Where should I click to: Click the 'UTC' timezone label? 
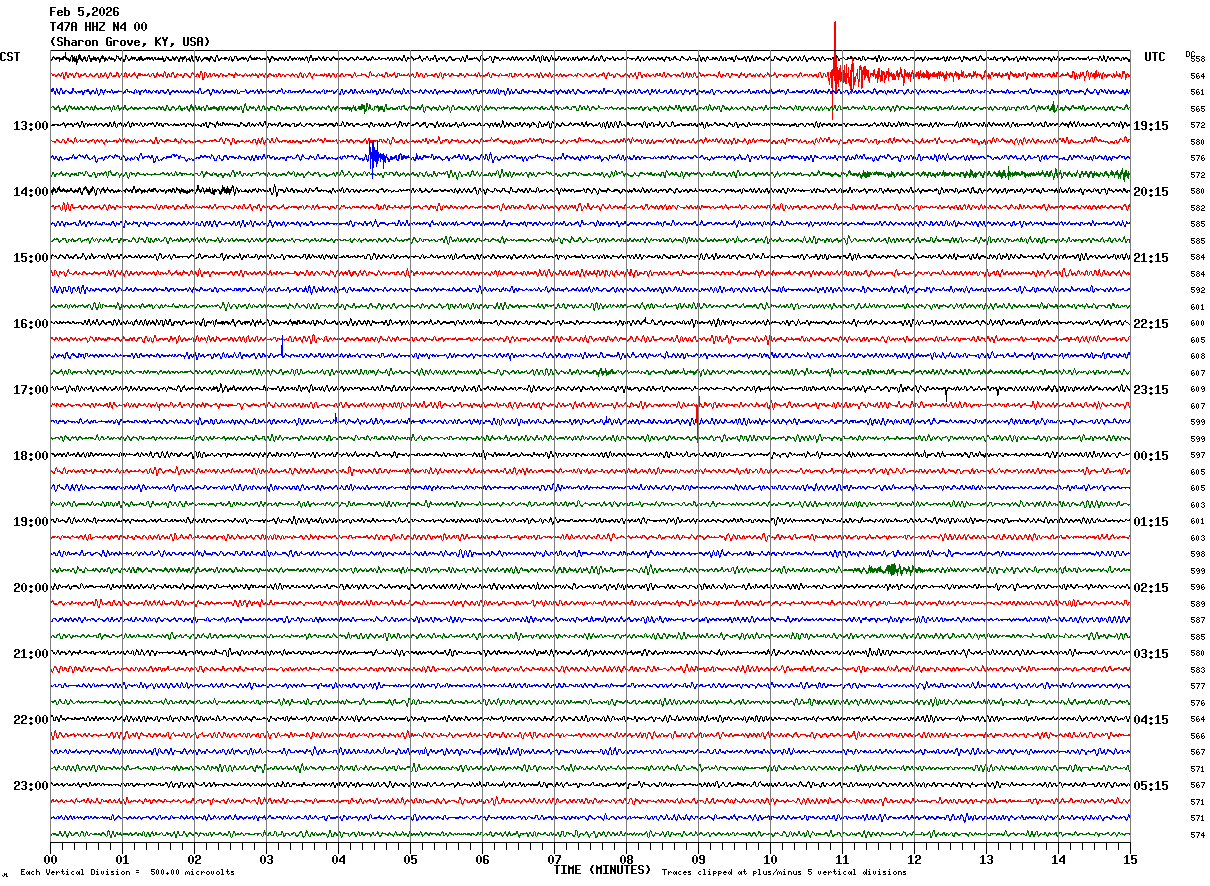1155,57
